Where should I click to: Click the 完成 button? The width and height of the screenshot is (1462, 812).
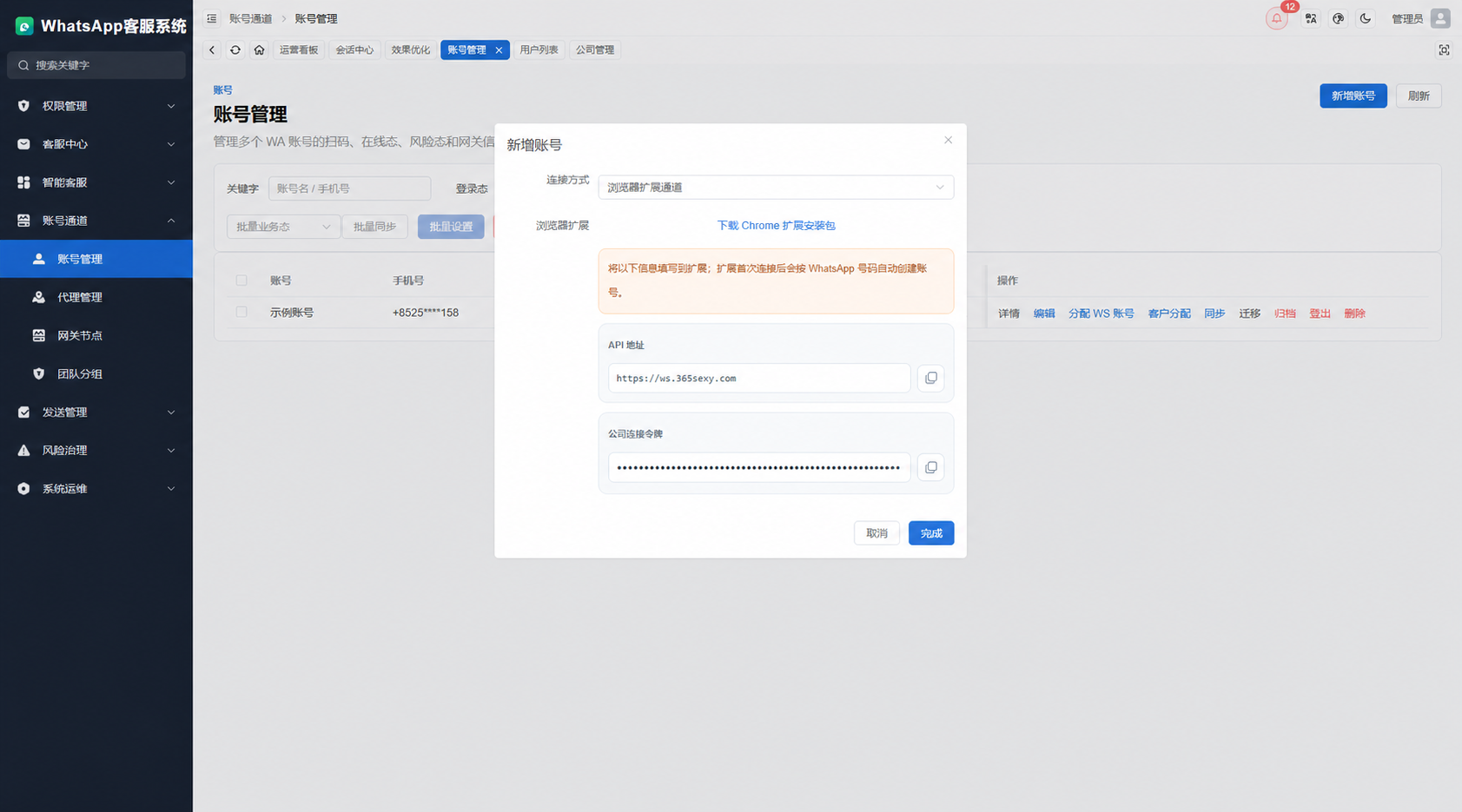click(931, 533)
